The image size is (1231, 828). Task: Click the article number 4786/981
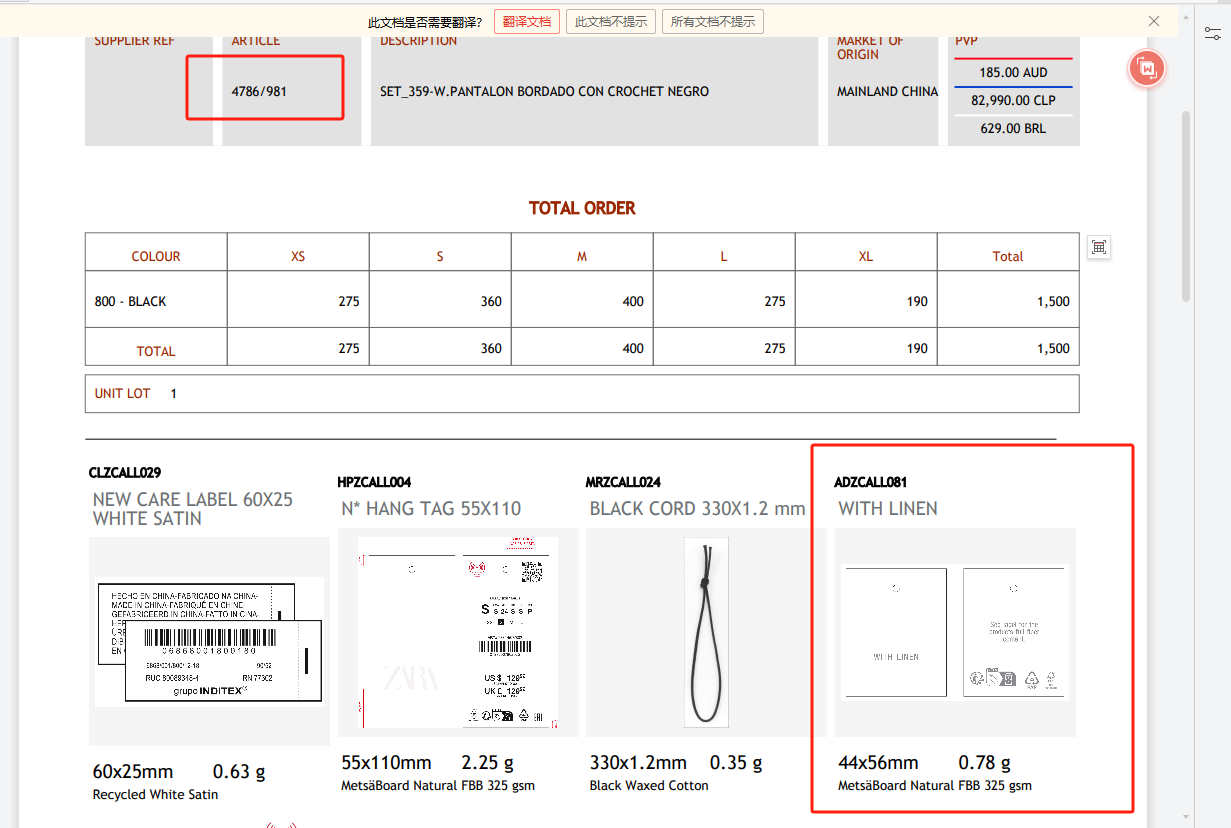click(x=259, y=91)
